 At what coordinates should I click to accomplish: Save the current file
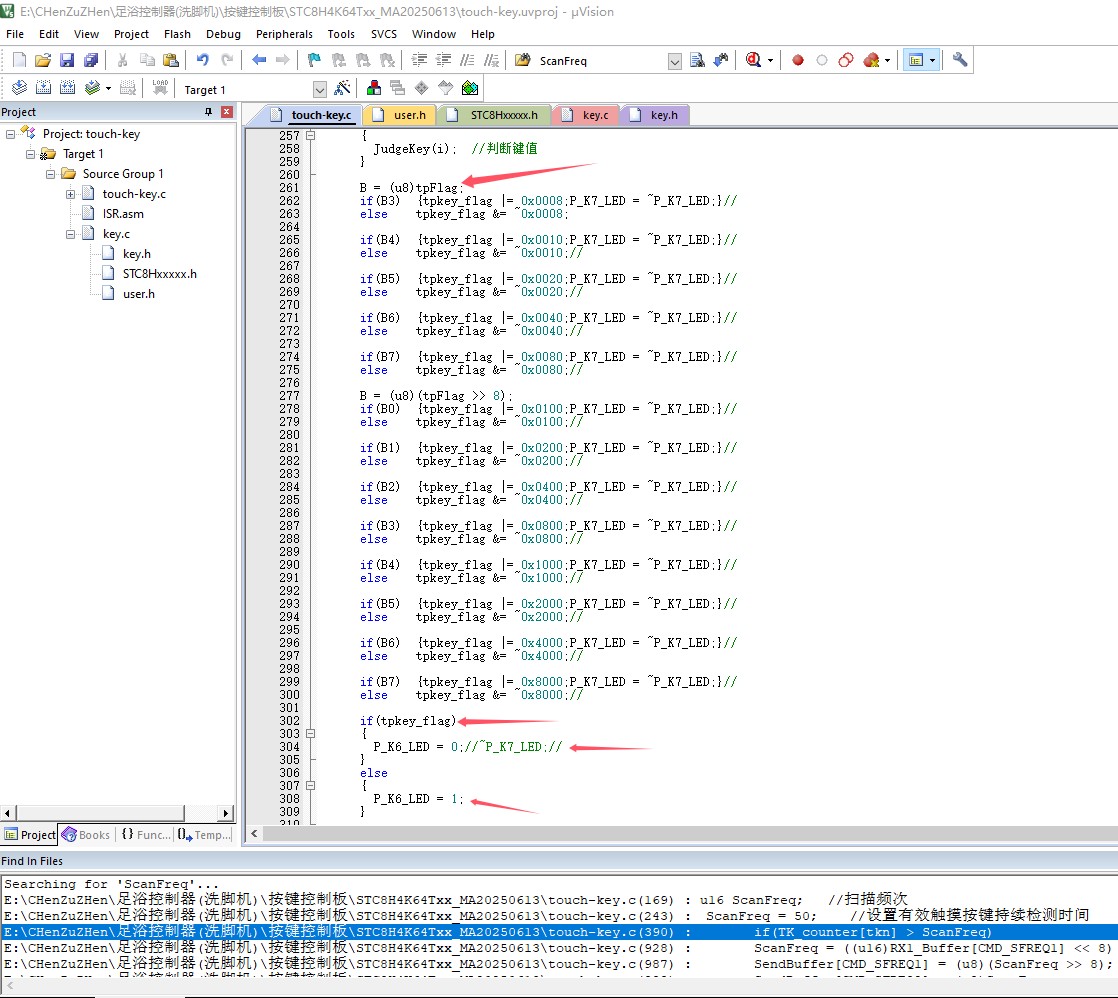[67, 61]
